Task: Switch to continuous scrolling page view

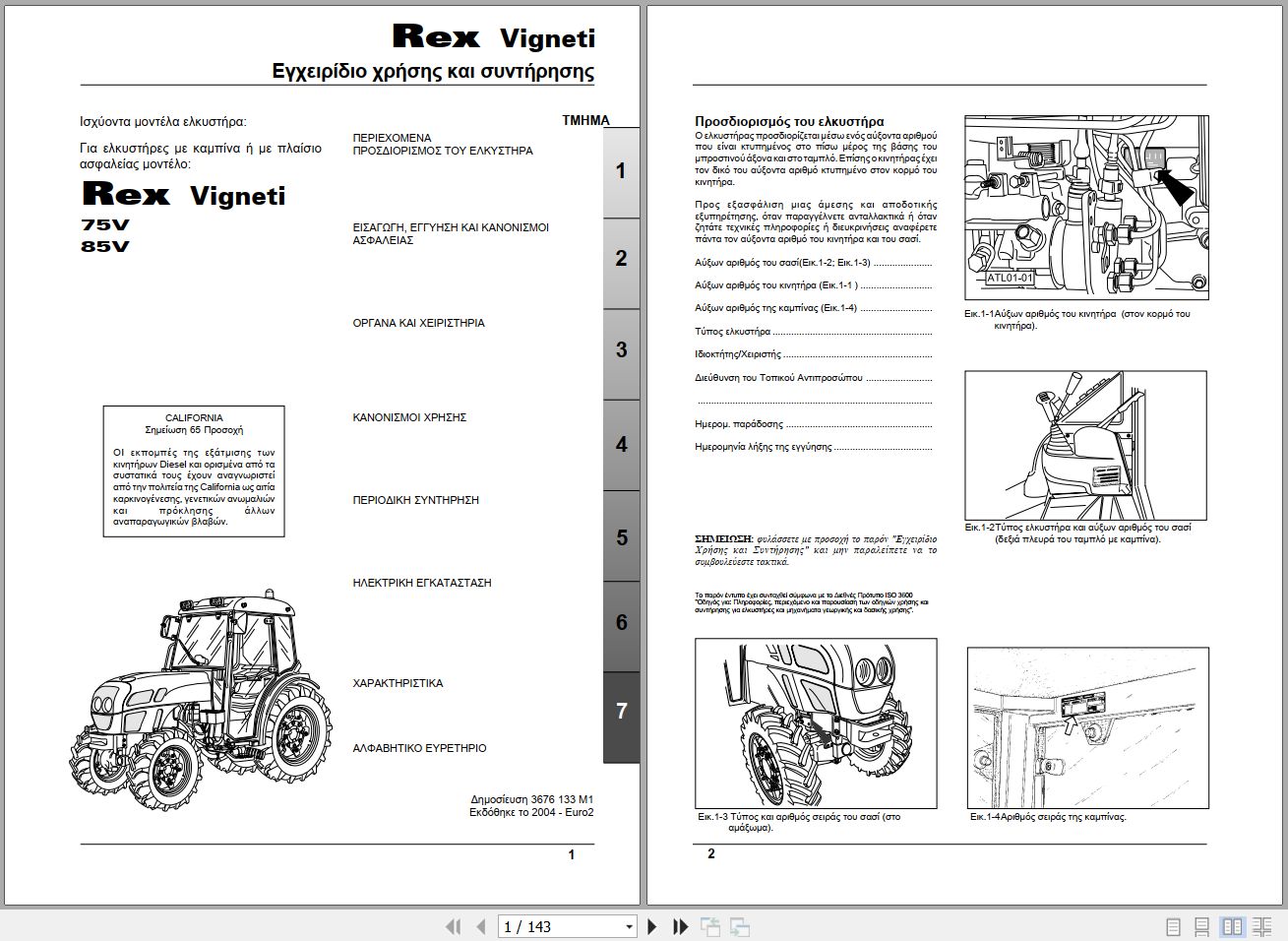Action: tap(1201, 926)
